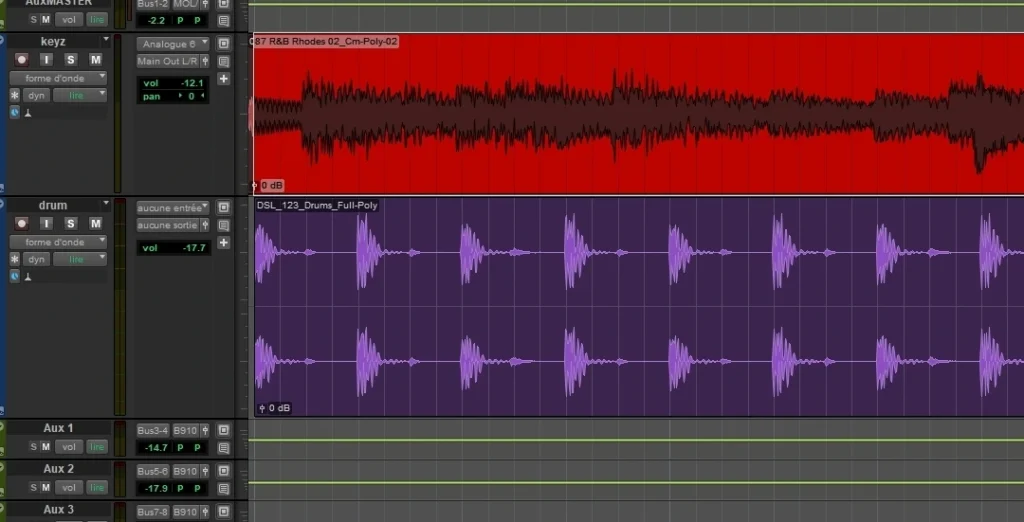Open the Main Out L/R output selector

click(x=172, y=61)
